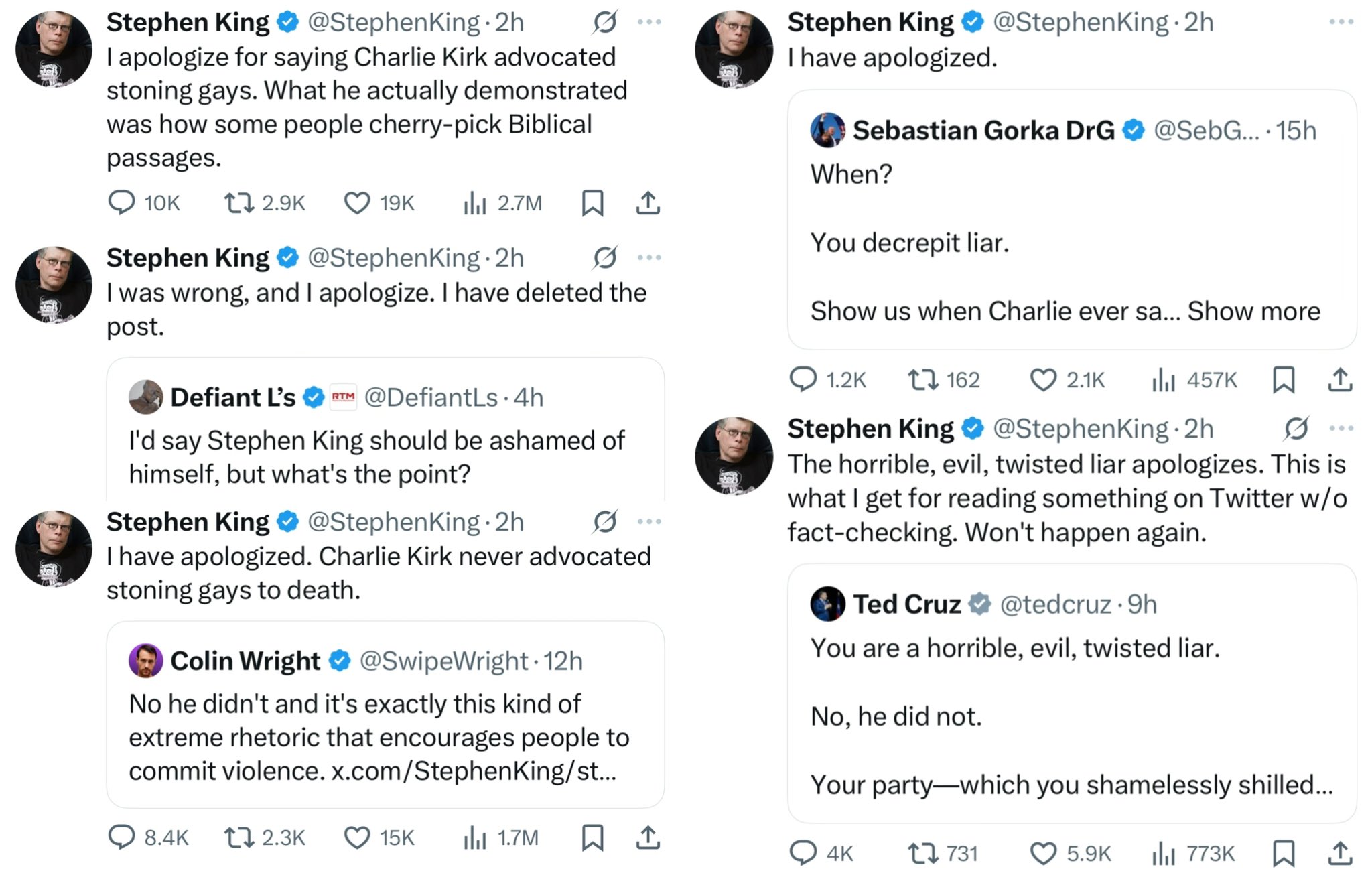Reply to the Charlie Kirk apology tweet

(122, 202)
